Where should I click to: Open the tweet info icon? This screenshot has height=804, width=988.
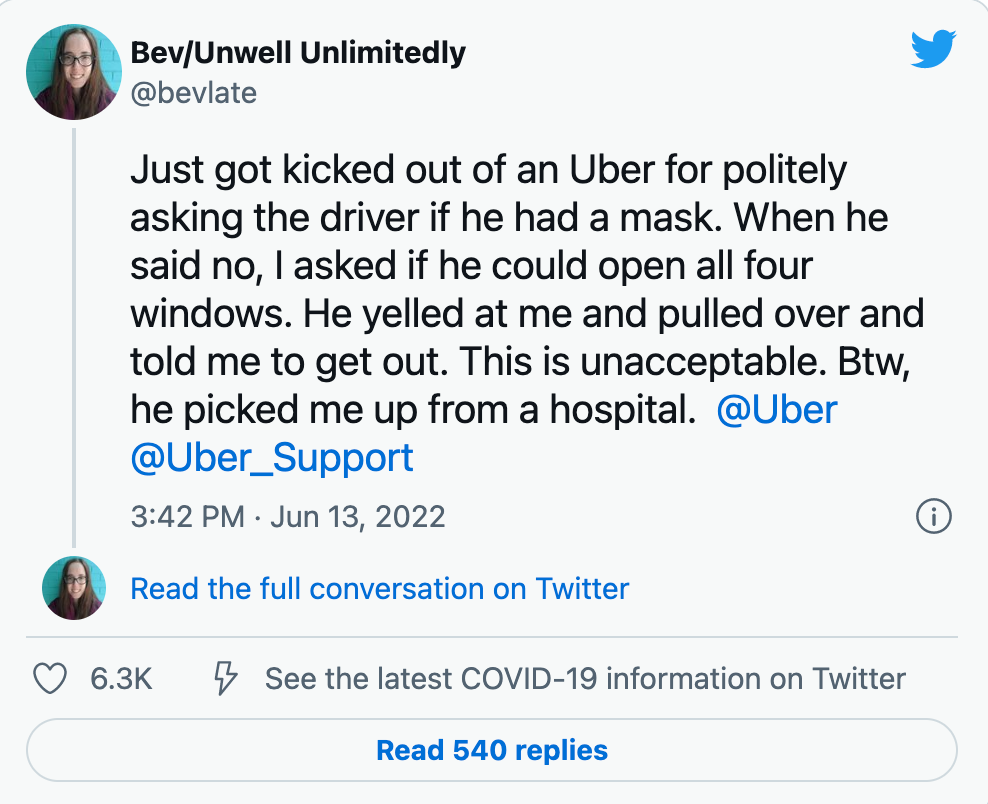pos(933,517)
